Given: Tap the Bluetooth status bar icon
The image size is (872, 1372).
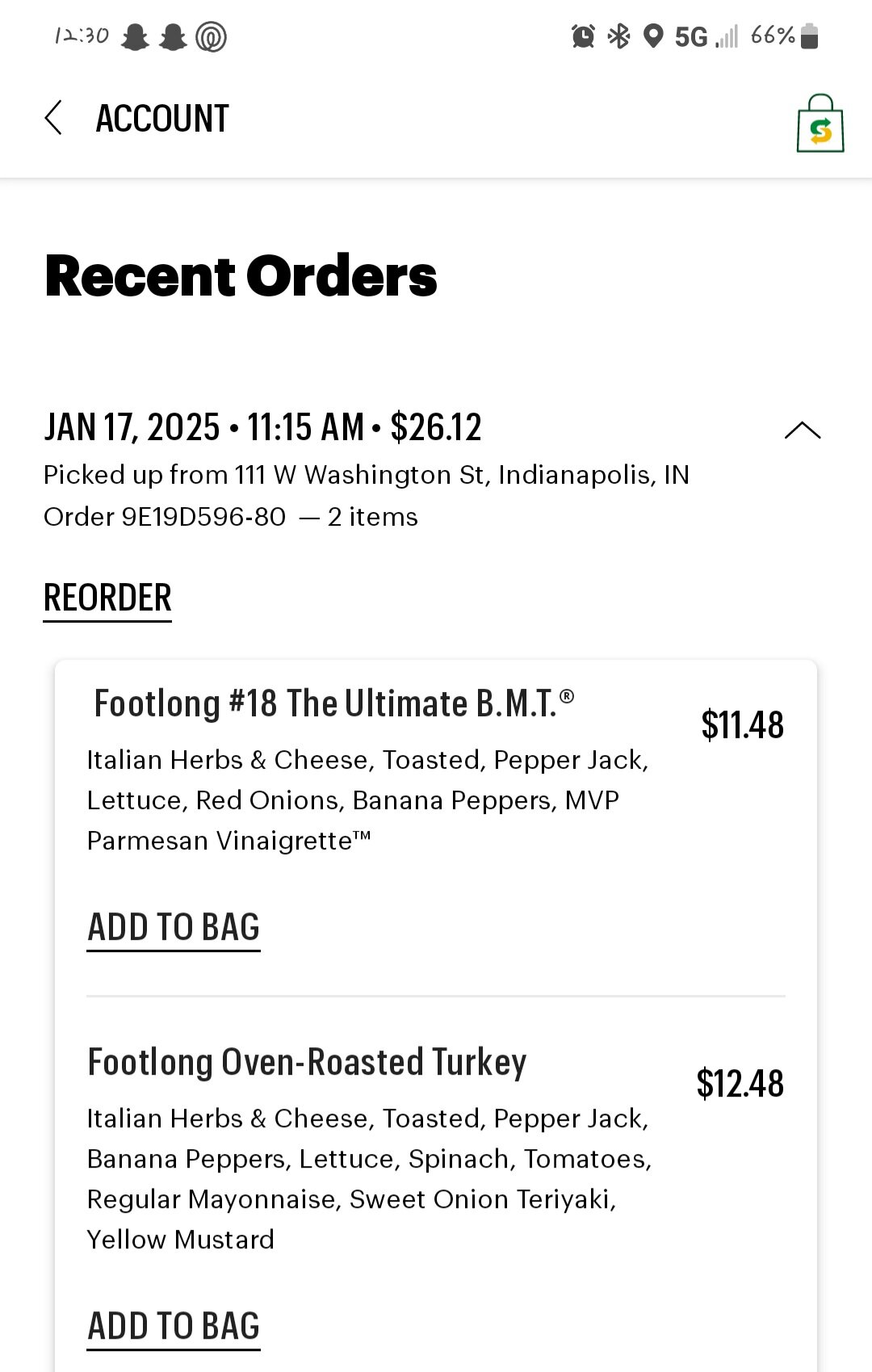Looking at the screenshot, I should [x=618, y=36].
